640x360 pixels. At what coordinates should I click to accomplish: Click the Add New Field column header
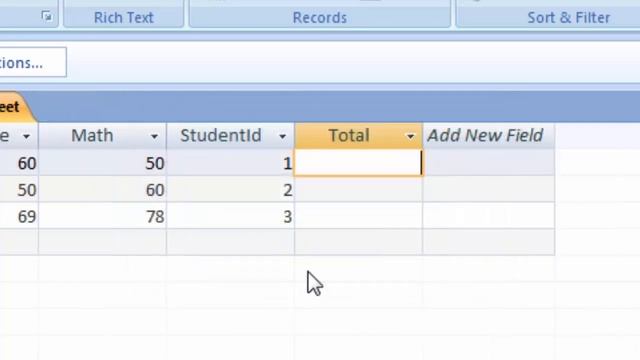(x=489, y=136)
